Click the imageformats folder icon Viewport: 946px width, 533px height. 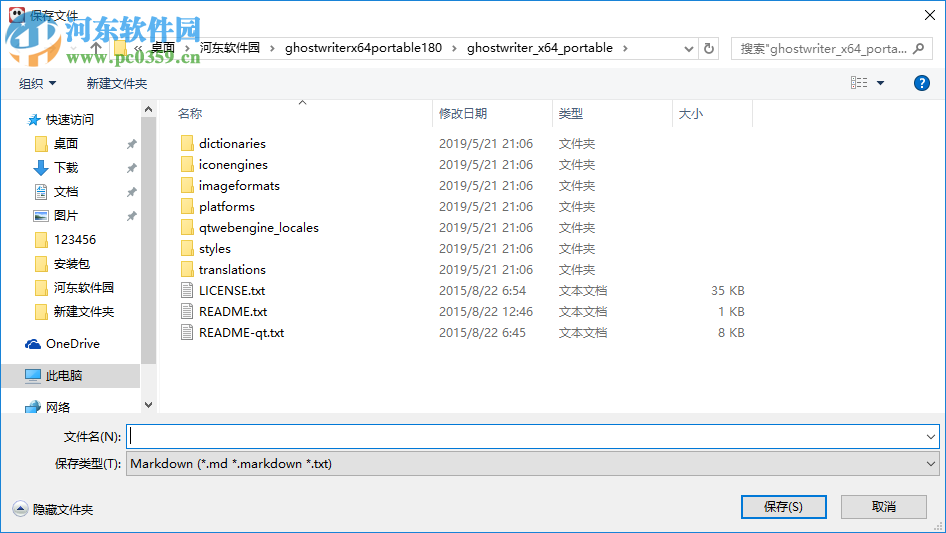(x=187, y=185)
